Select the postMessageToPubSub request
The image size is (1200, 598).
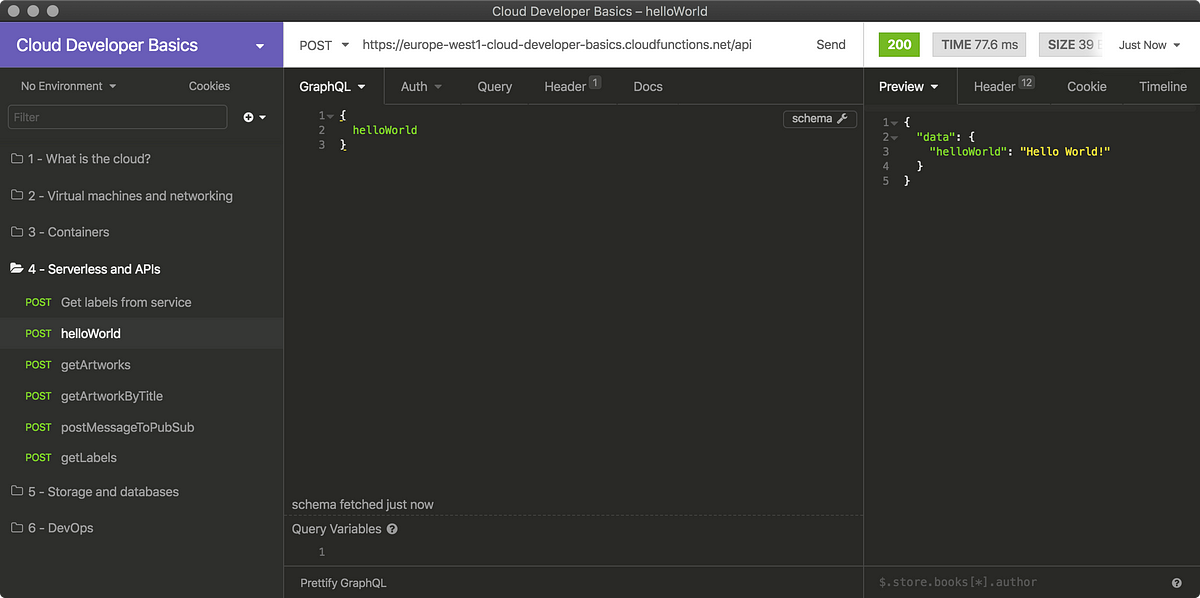[142, 427]
